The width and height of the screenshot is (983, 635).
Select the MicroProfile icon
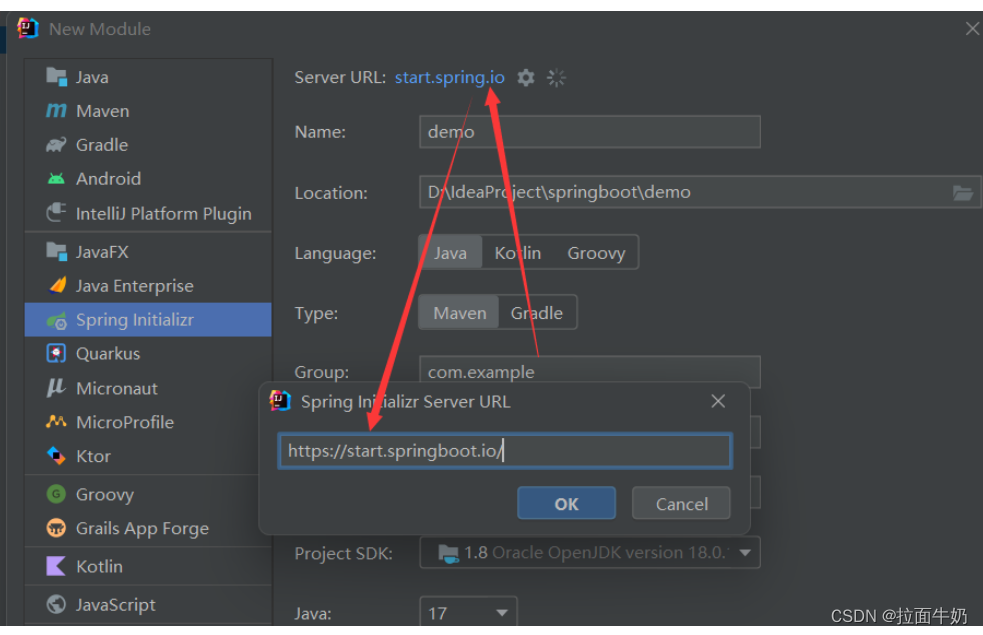(x=56, y=421)
